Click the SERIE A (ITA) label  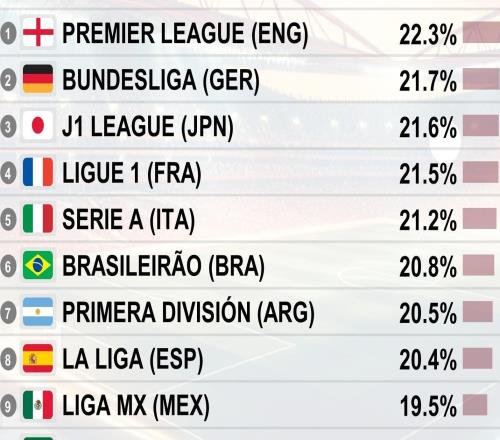tap(129, 221)
